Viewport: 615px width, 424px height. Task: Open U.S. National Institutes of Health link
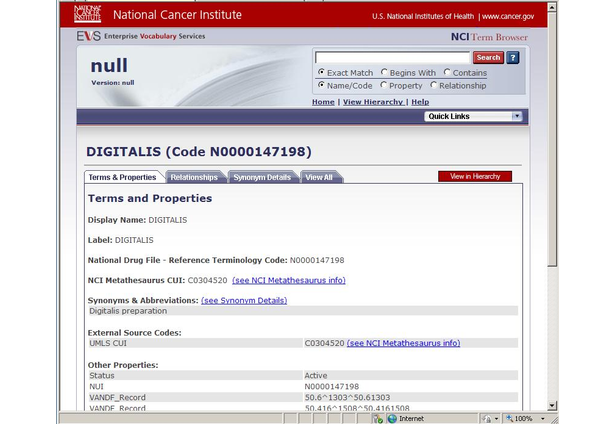pos(423,16)
